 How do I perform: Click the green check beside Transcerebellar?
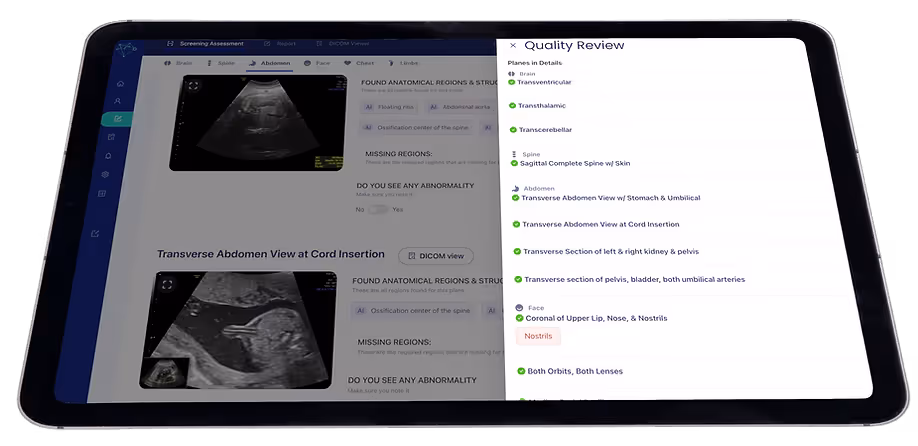pyautogui.click(x=513, y=130)
